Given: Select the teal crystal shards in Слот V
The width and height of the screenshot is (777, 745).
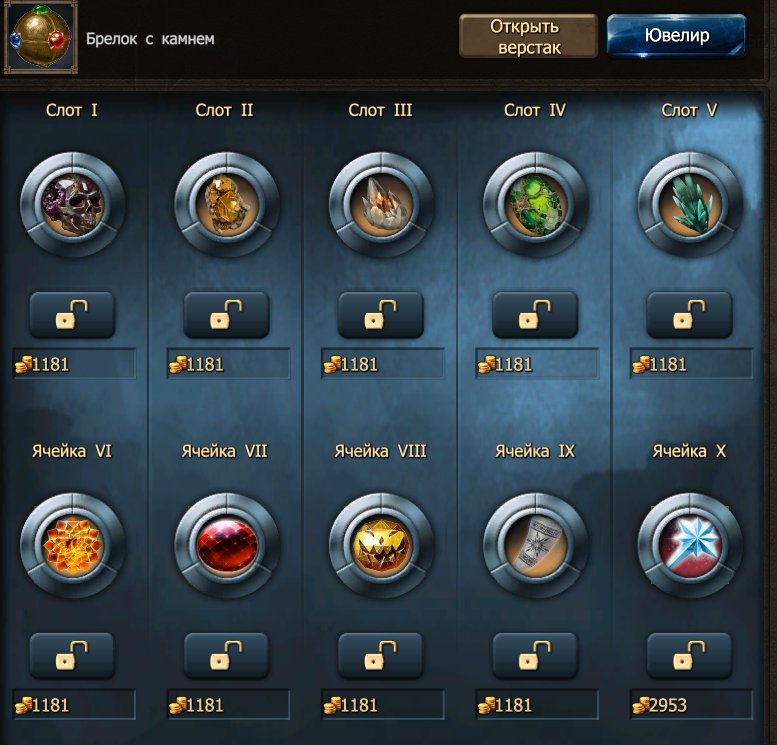Looking at the screenshot, I should click(x=689, y=205).
